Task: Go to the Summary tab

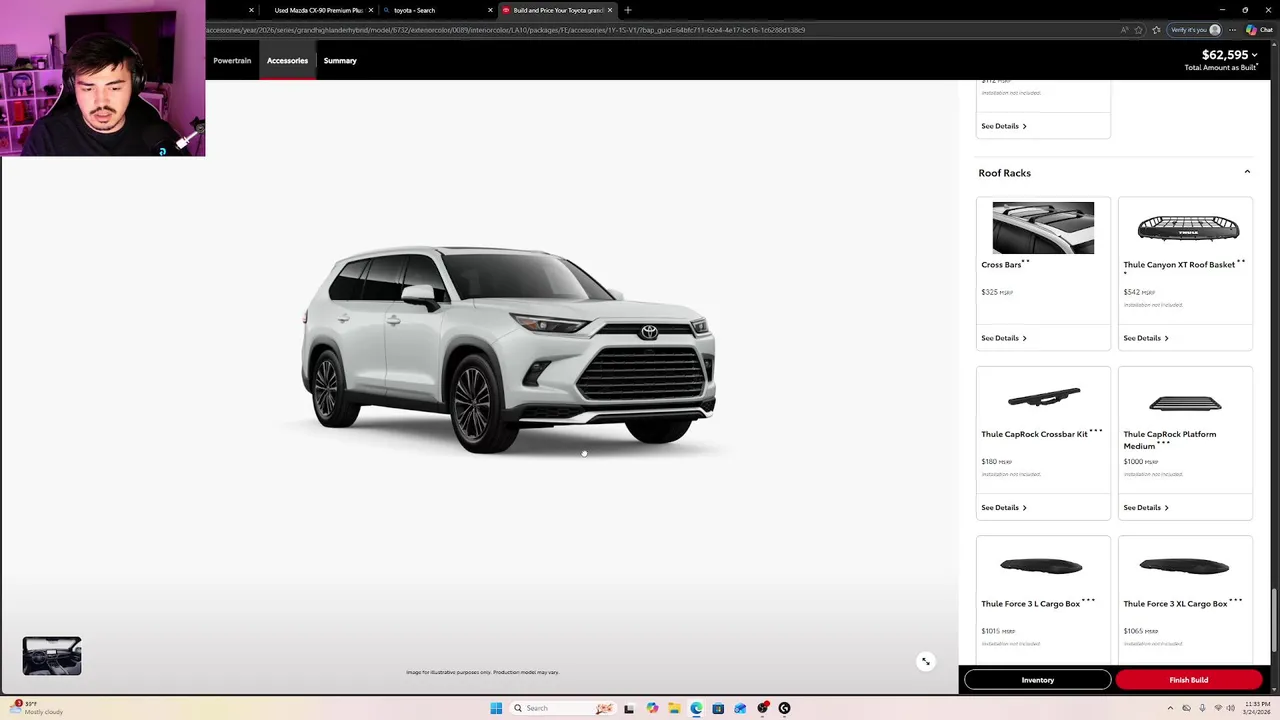Action: [x=340, y=61]
